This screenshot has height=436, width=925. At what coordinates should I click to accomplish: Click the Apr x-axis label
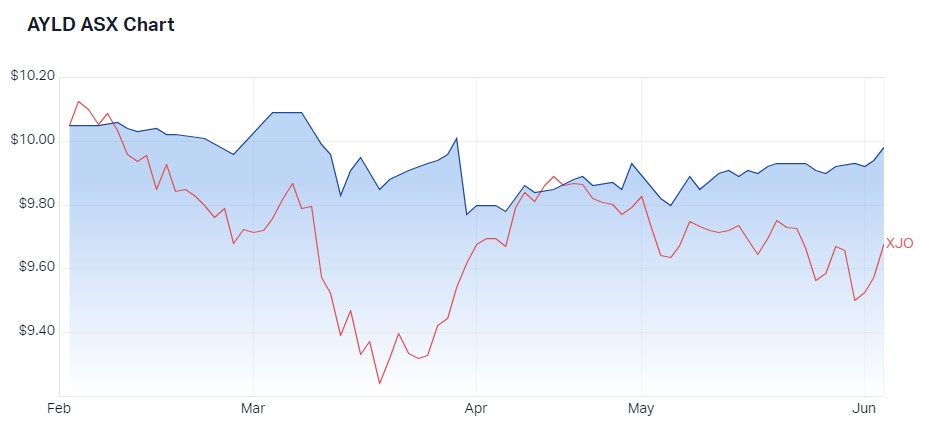click(x=476, y=409)
